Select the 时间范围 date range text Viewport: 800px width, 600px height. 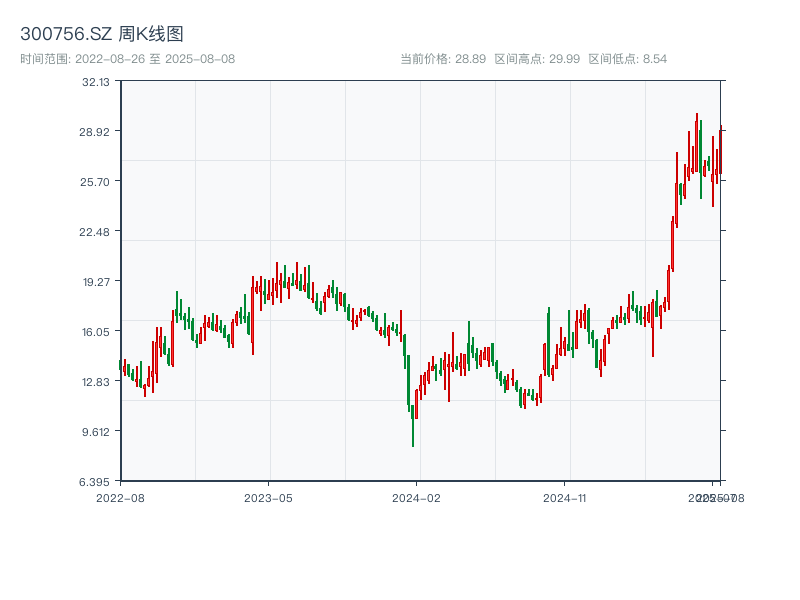(x=128, y=59)
